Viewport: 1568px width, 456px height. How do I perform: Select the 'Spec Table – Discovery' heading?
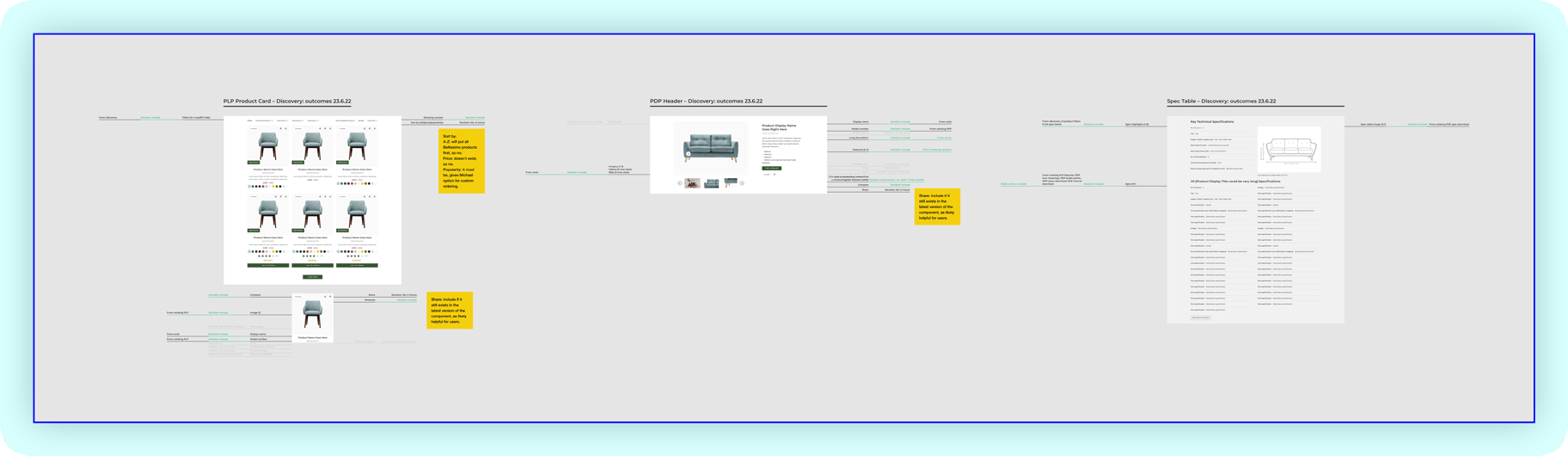pyautogui.click(x=1221, y=102)
